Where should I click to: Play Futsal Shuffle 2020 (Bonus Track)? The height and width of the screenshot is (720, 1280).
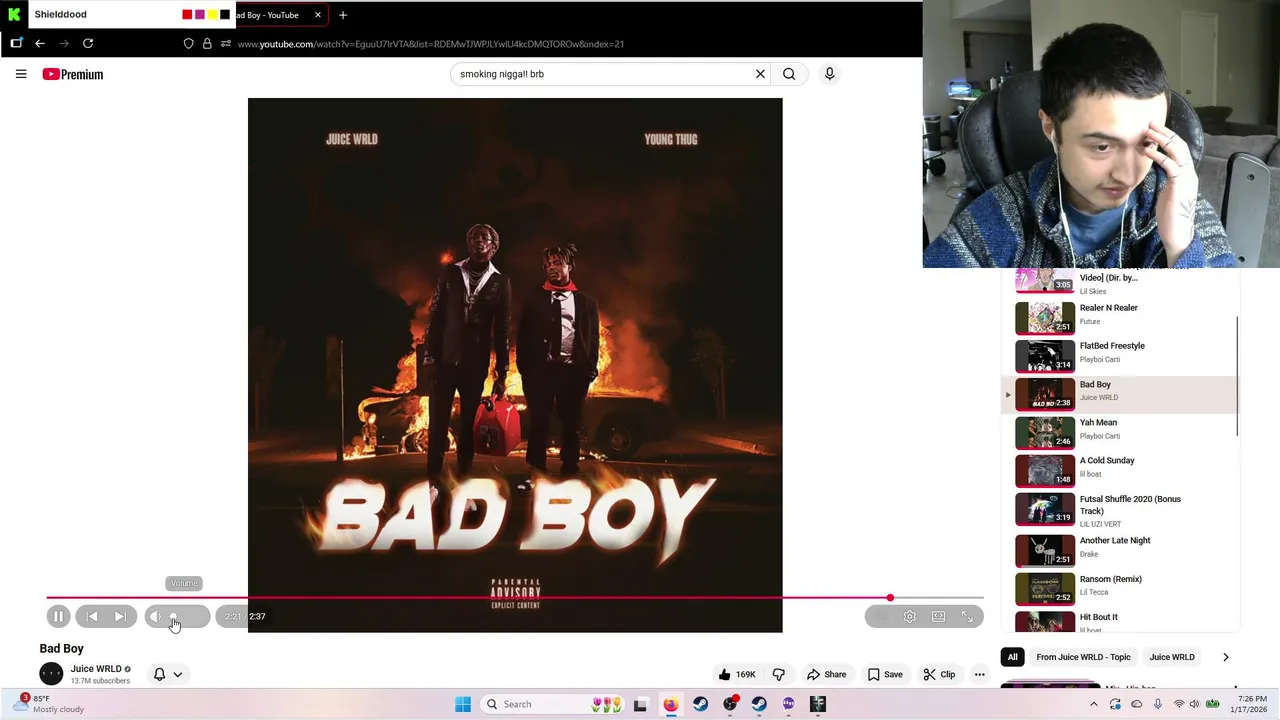[x=1120, y=510]
